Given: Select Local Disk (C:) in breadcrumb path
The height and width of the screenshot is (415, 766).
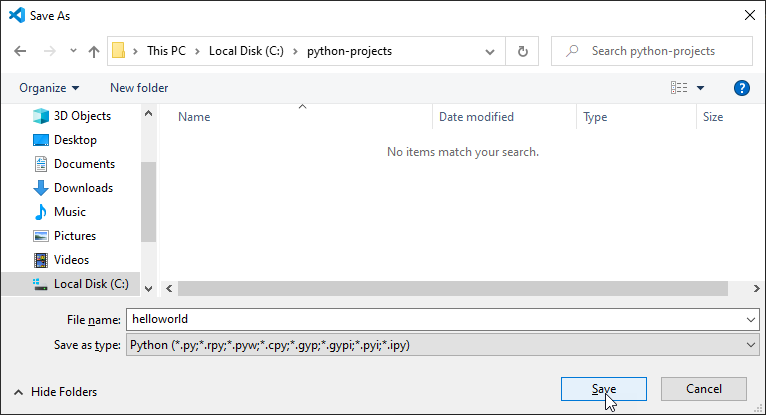Looking at the screenshot, I should pos(246,51).
